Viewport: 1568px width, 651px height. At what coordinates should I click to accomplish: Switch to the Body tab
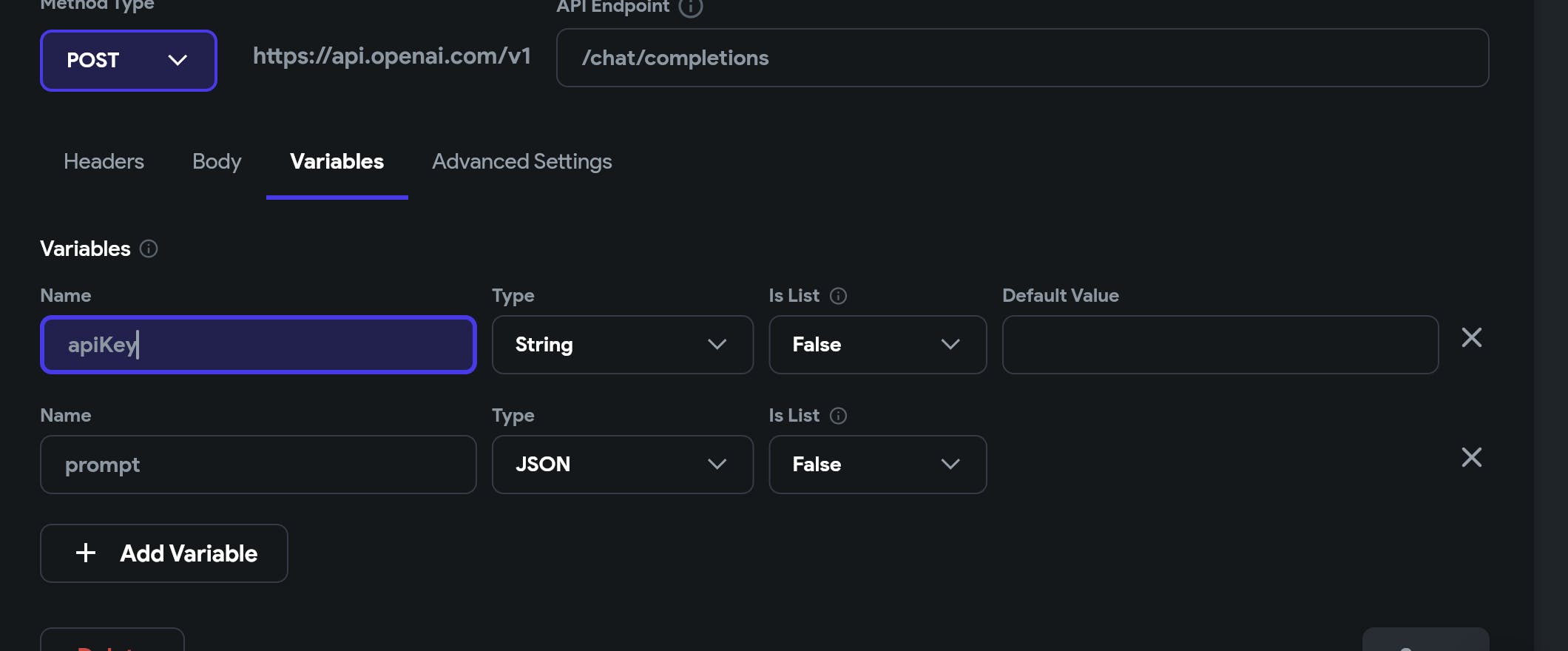pyautogui.click(x=217, y=161)
